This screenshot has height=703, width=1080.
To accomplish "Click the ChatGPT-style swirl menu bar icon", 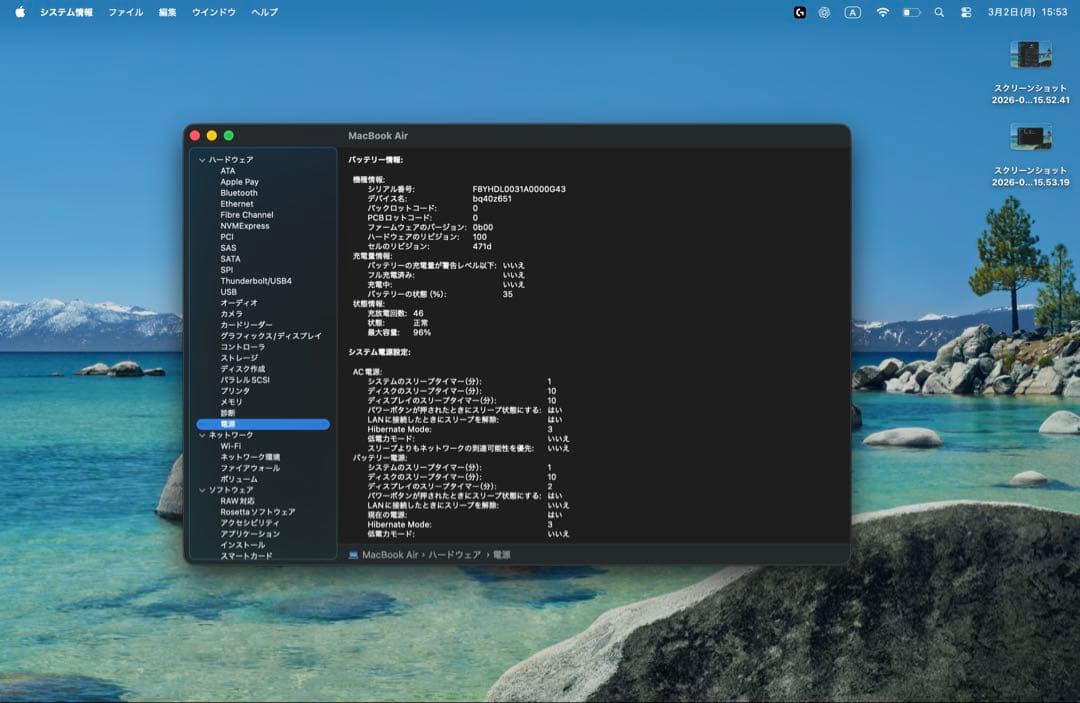I will [x=824, y=12].
